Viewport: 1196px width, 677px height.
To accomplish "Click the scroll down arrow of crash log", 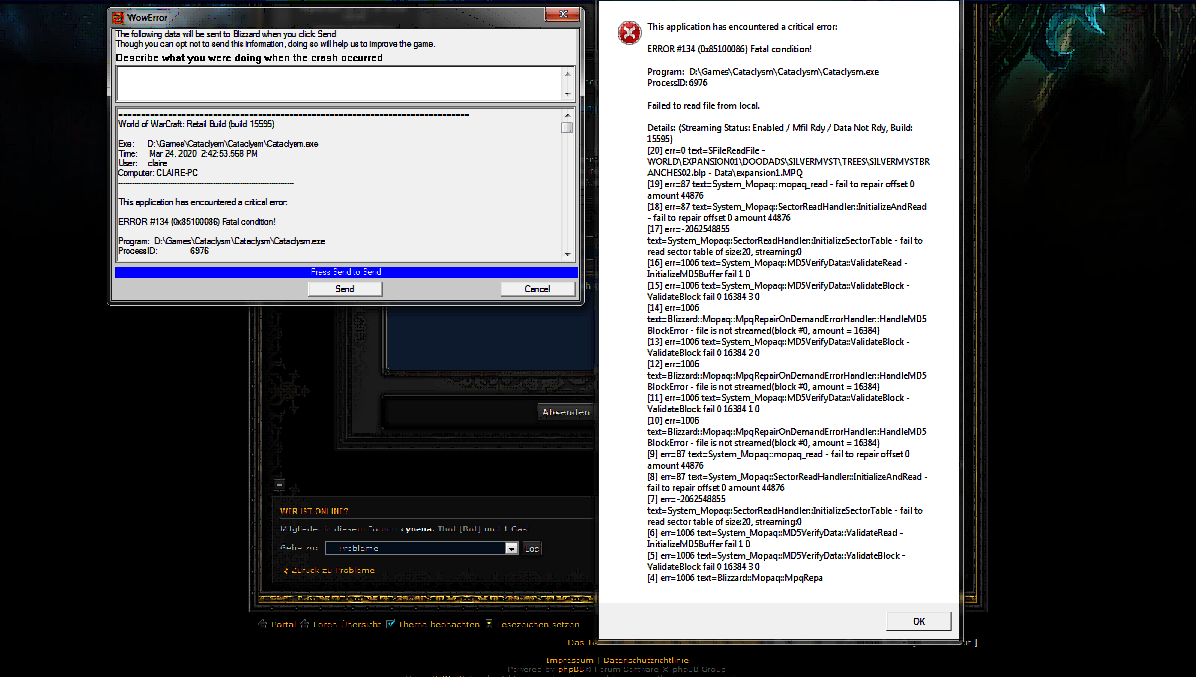I will pos(567,255).
